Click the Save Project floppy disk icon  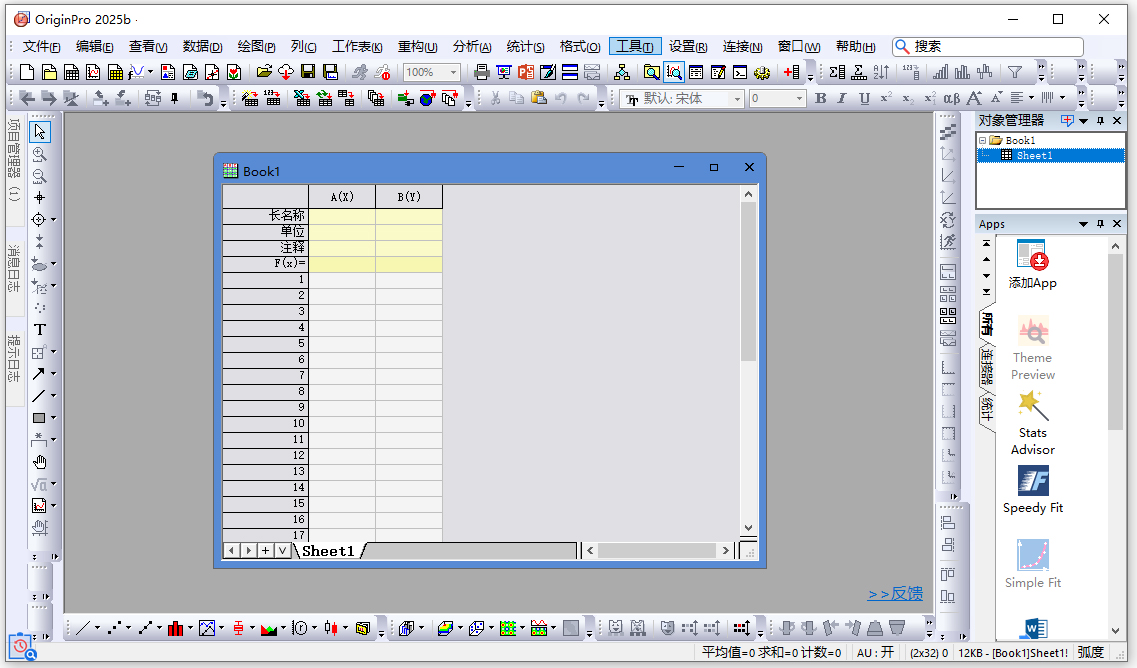pos(309,72)
